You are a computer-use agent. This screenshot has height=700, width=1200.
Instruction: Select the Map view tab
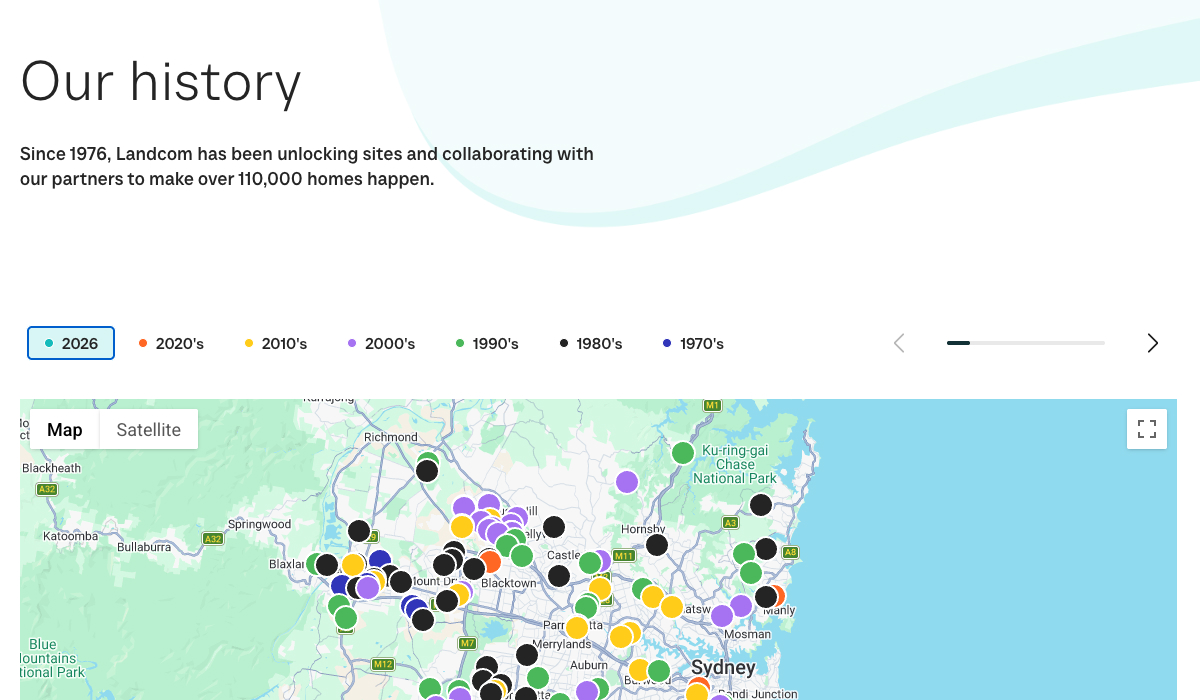(65, 430)
